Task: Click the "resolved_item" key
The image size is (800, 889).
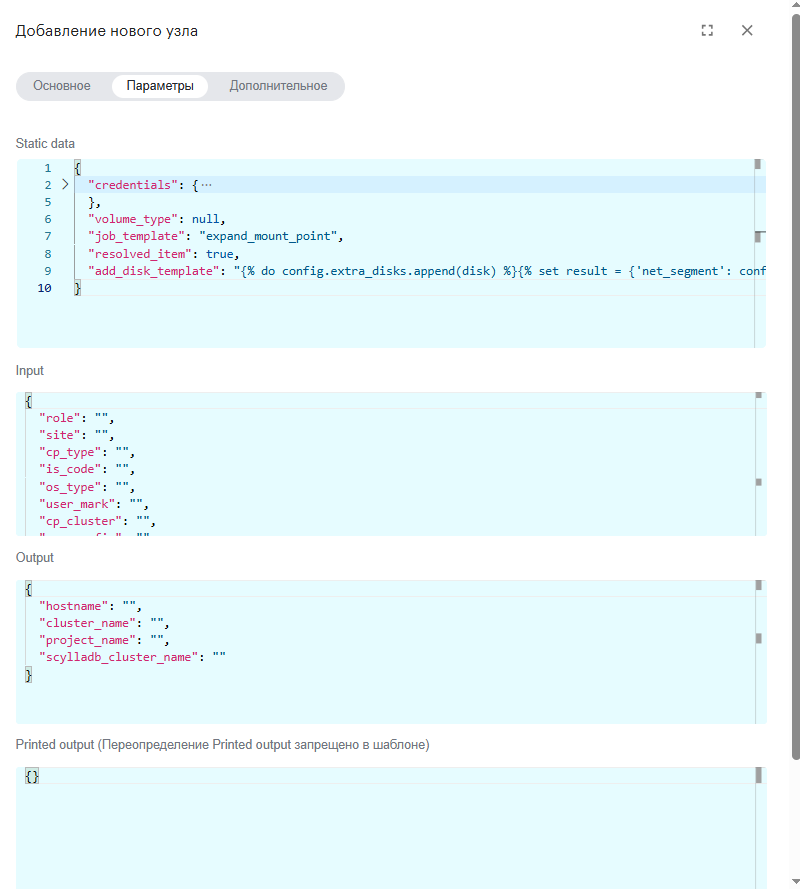Action: (139, 254)
